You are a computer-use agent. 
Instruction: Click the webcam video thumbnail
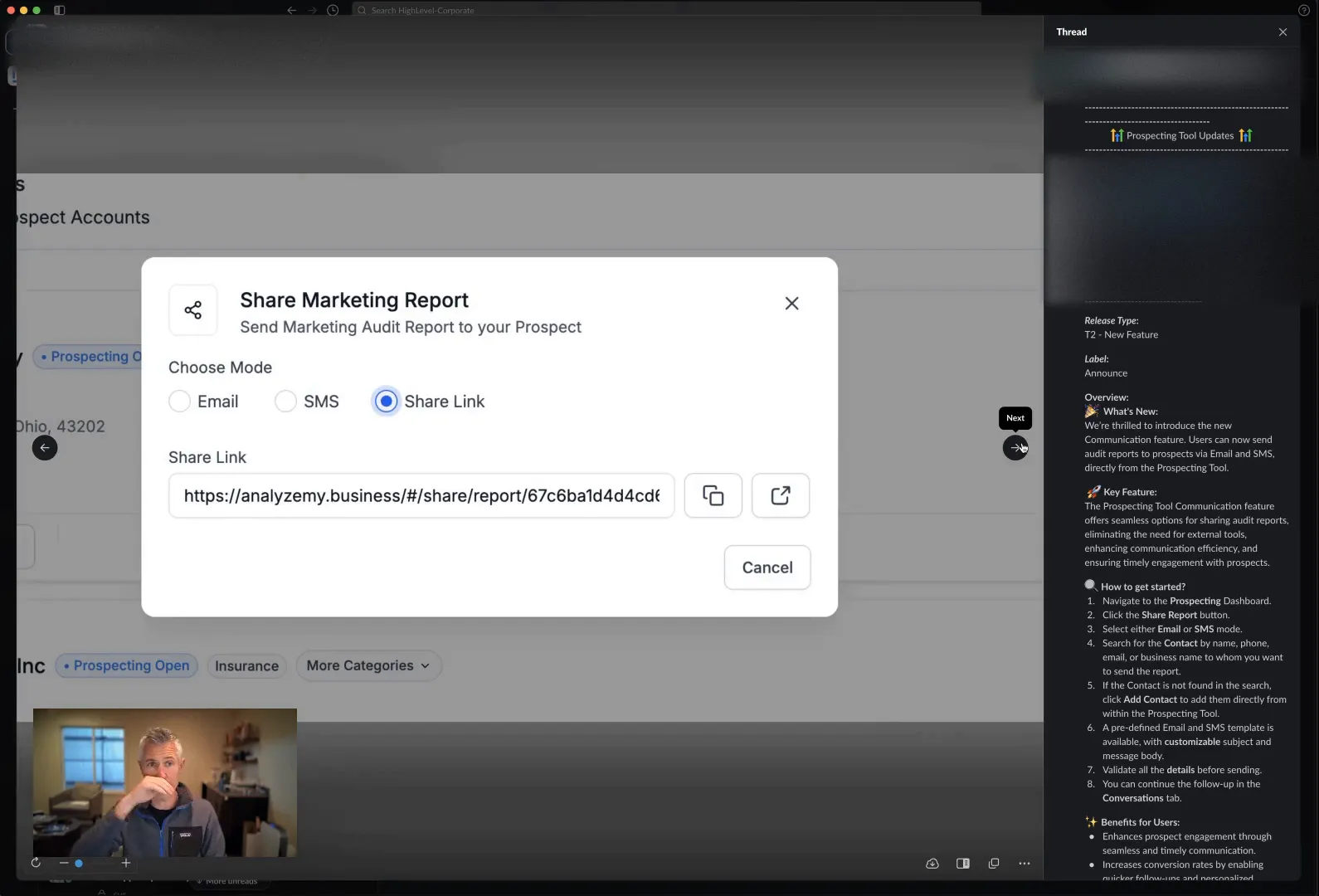165,782
